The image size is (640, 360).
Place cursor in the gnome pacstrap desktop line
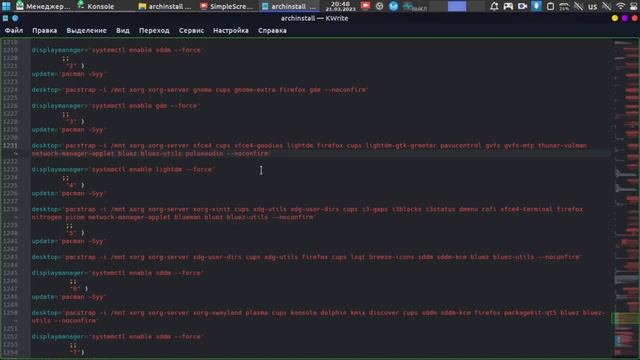click(200, 90)
